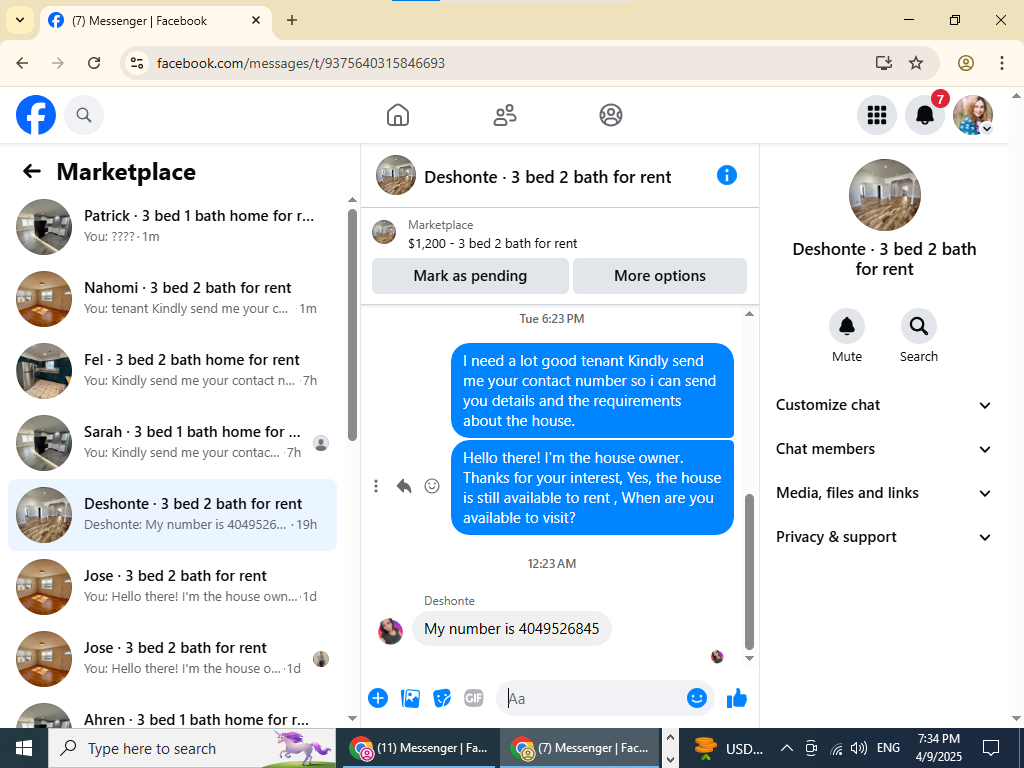Click the Mark as pending button
The height and width of the screenshot is (768, 1024).
(x=470, y=276)
